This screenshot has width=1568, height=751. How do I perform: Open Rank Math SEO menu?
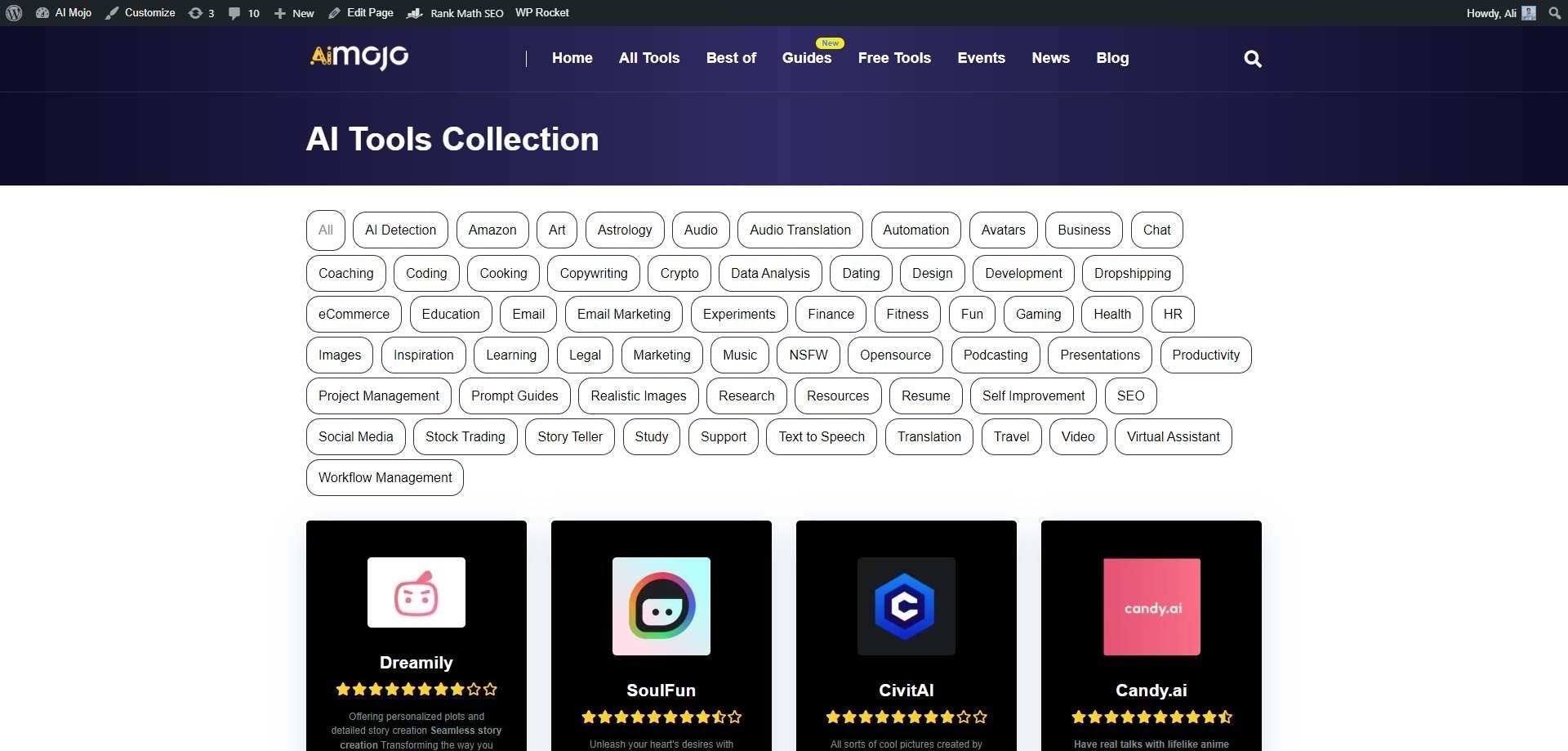[x=456, y=13]
